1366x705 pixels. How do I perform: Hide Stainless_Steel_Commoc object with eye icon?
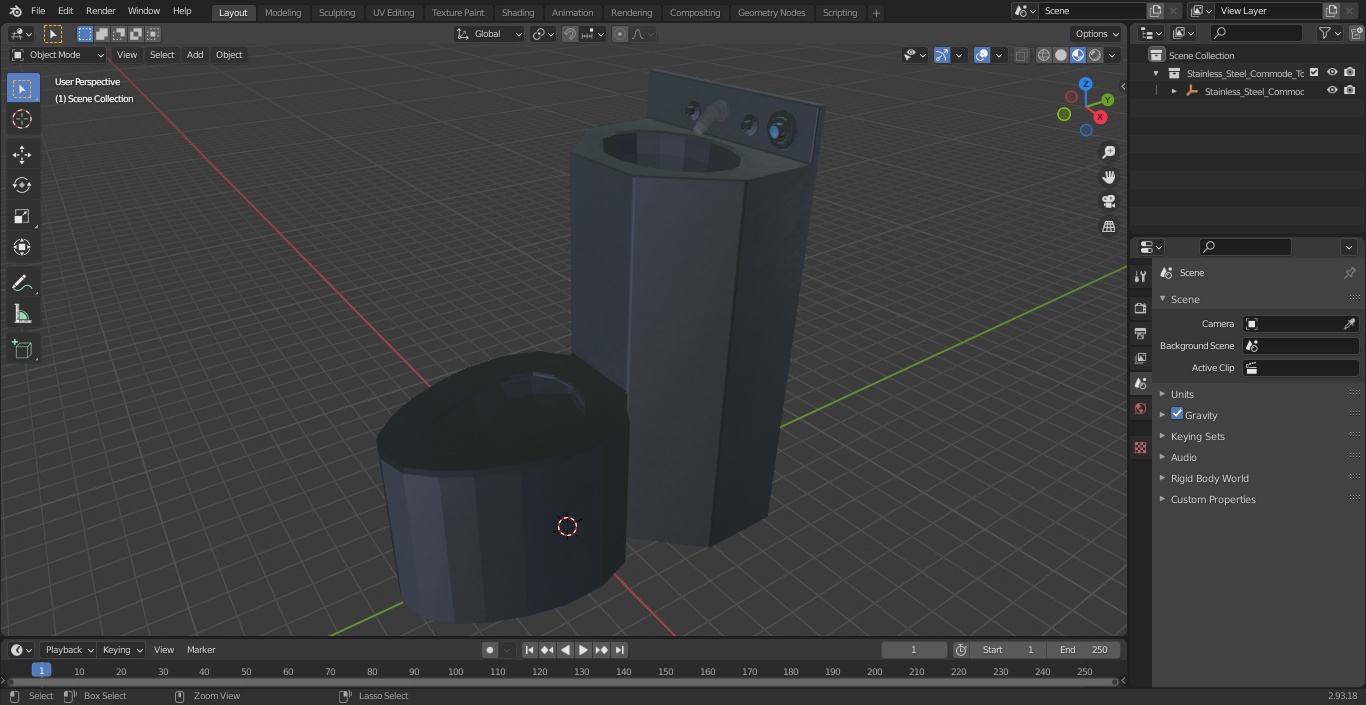(1332, 91)
